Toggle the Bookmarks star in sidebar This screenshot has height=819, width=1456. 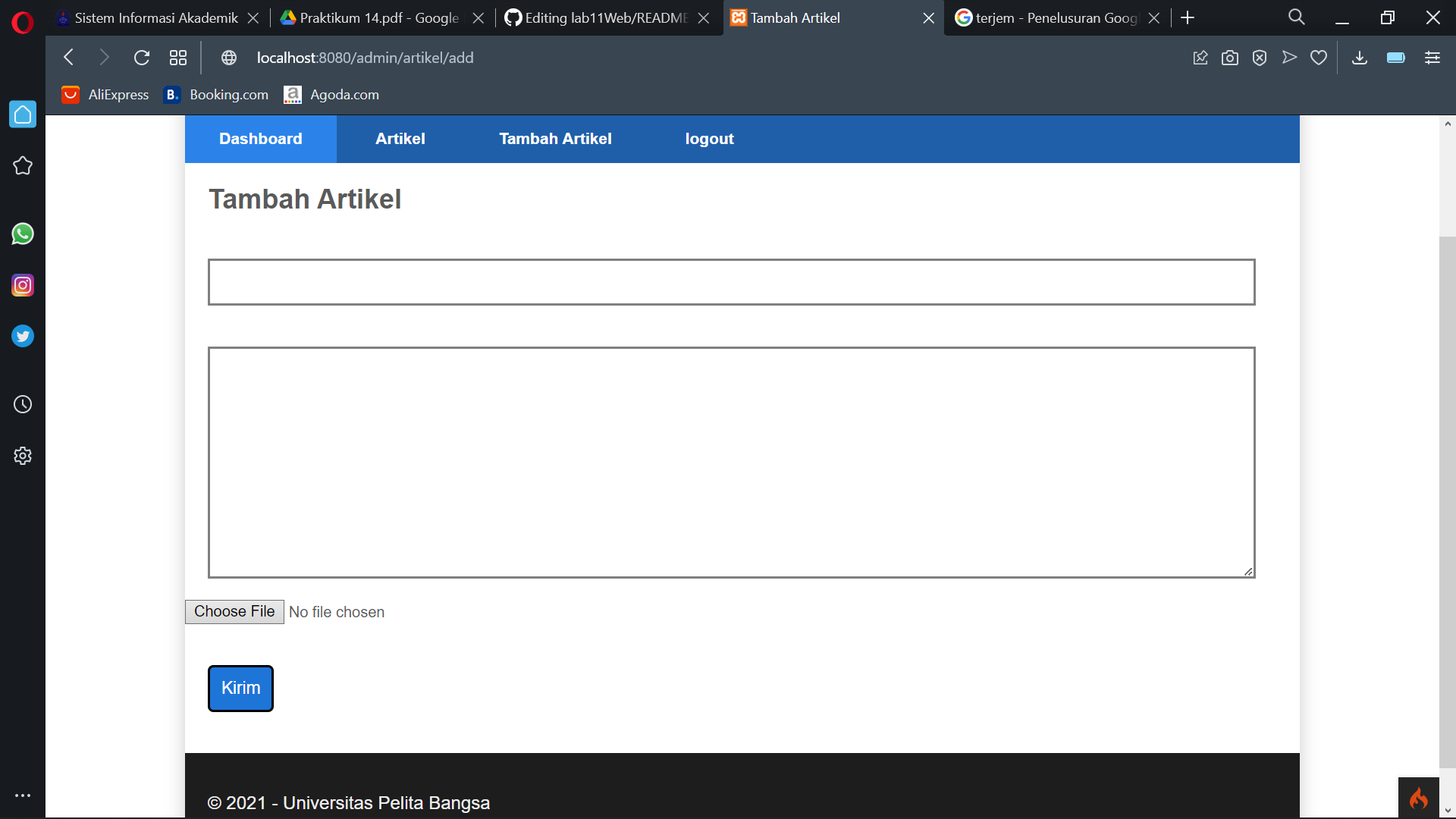(x=23, y=165)
